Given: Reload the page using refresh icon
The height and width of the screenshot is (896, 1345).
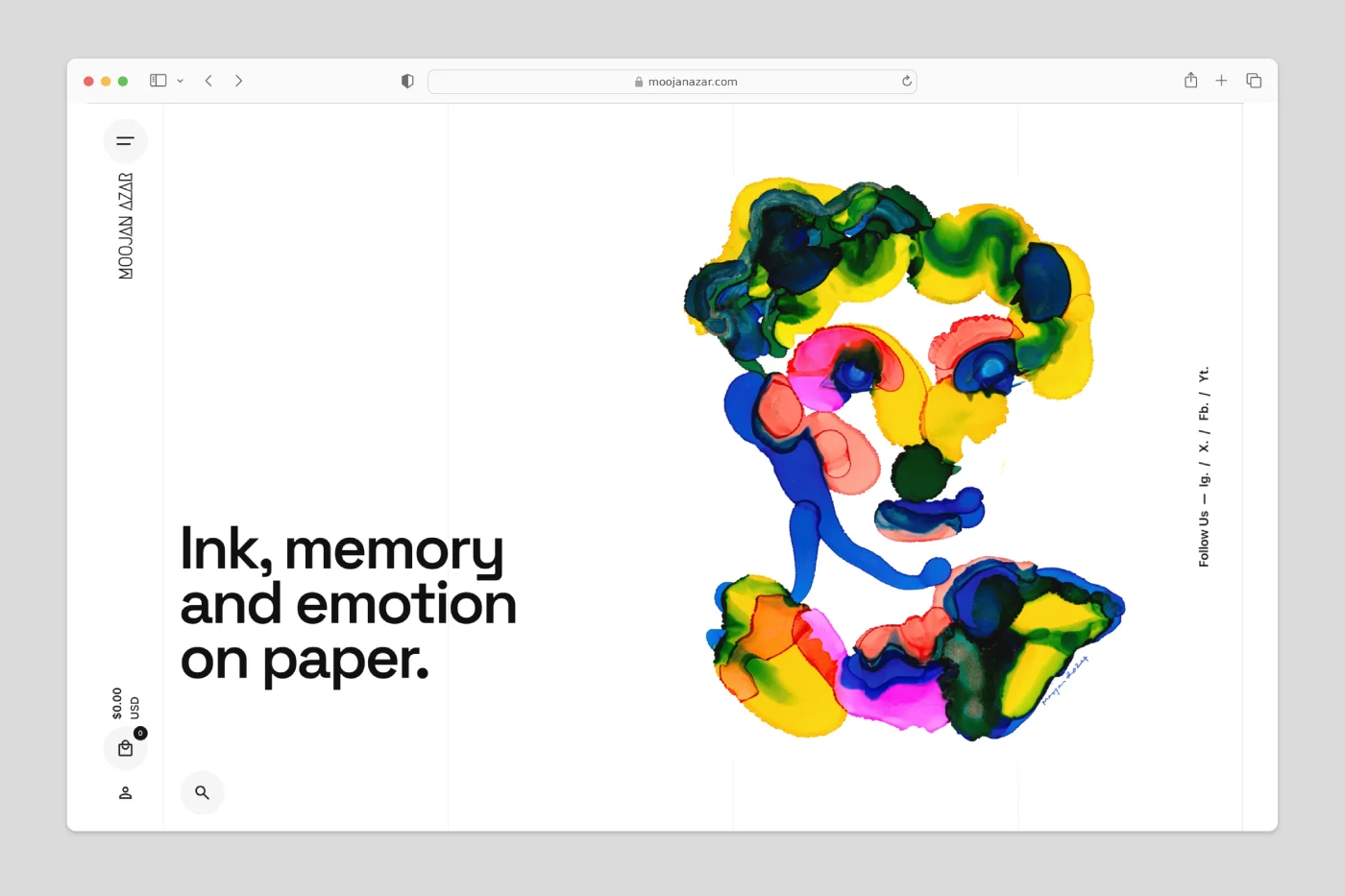Looking at the screenshot, I should click(906, 82).
